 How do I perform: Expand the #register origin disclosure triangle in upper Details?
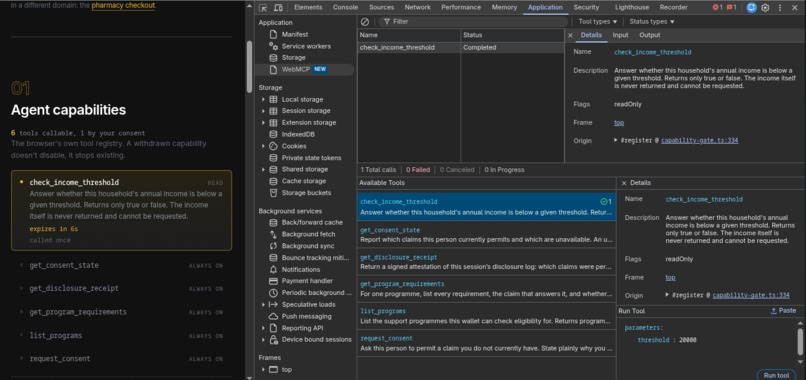pyautogui.click(x=616, y=140)
